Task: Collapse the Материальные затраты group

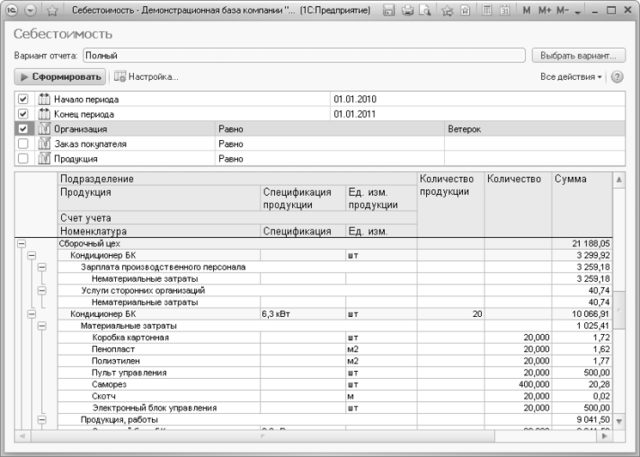Action: point(42,326)
